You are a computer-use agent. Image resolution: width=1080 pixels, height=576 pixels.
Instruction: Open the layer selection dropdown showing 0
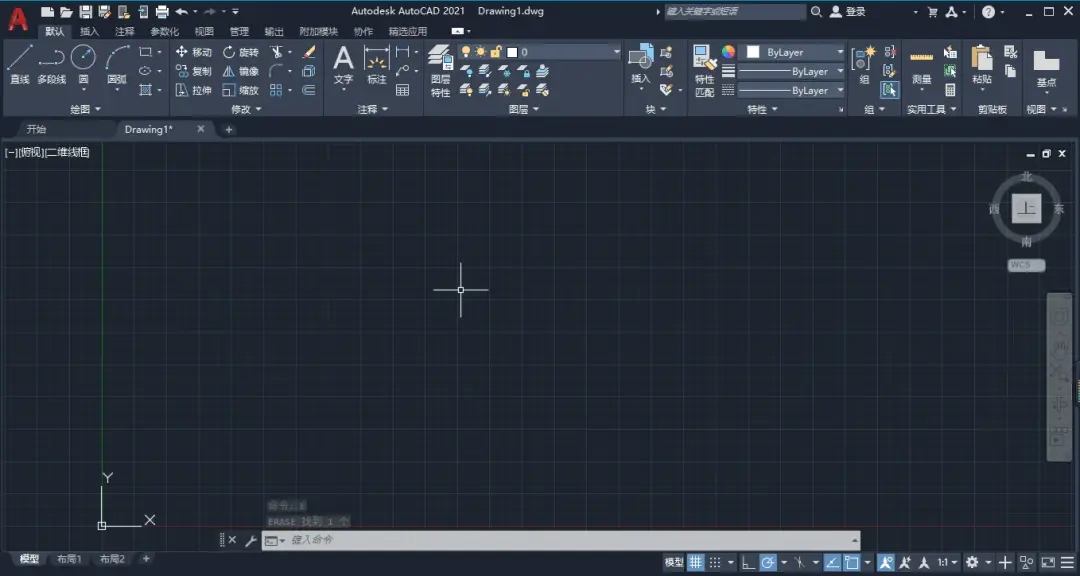point(539,52)
